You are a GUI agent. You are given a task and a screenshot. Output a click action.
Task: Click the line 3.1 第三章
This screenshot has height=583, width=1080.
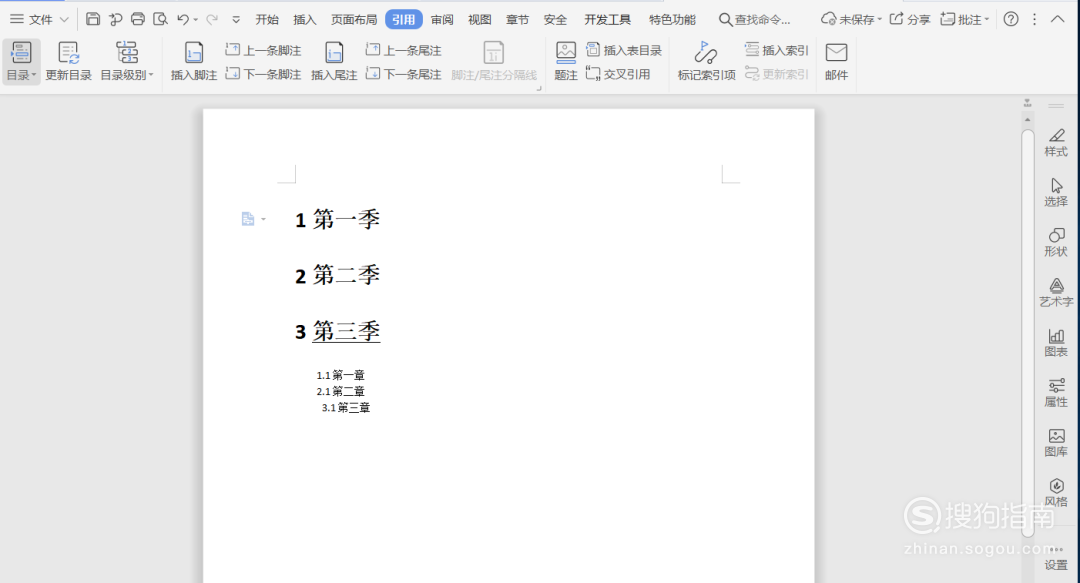(x=346, y=408)
